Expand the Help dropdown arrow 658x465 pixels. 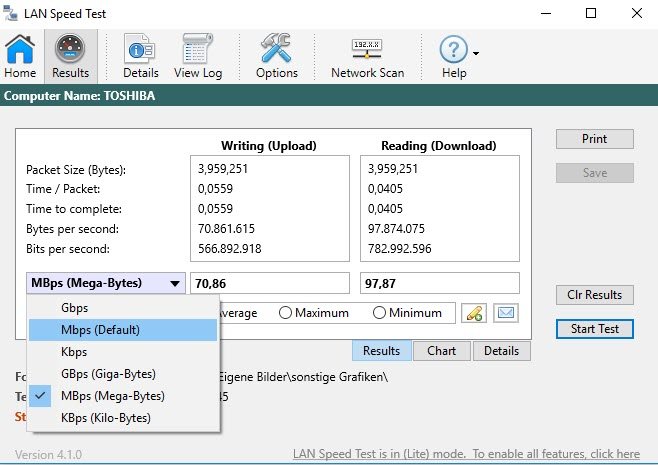[476, 52]
